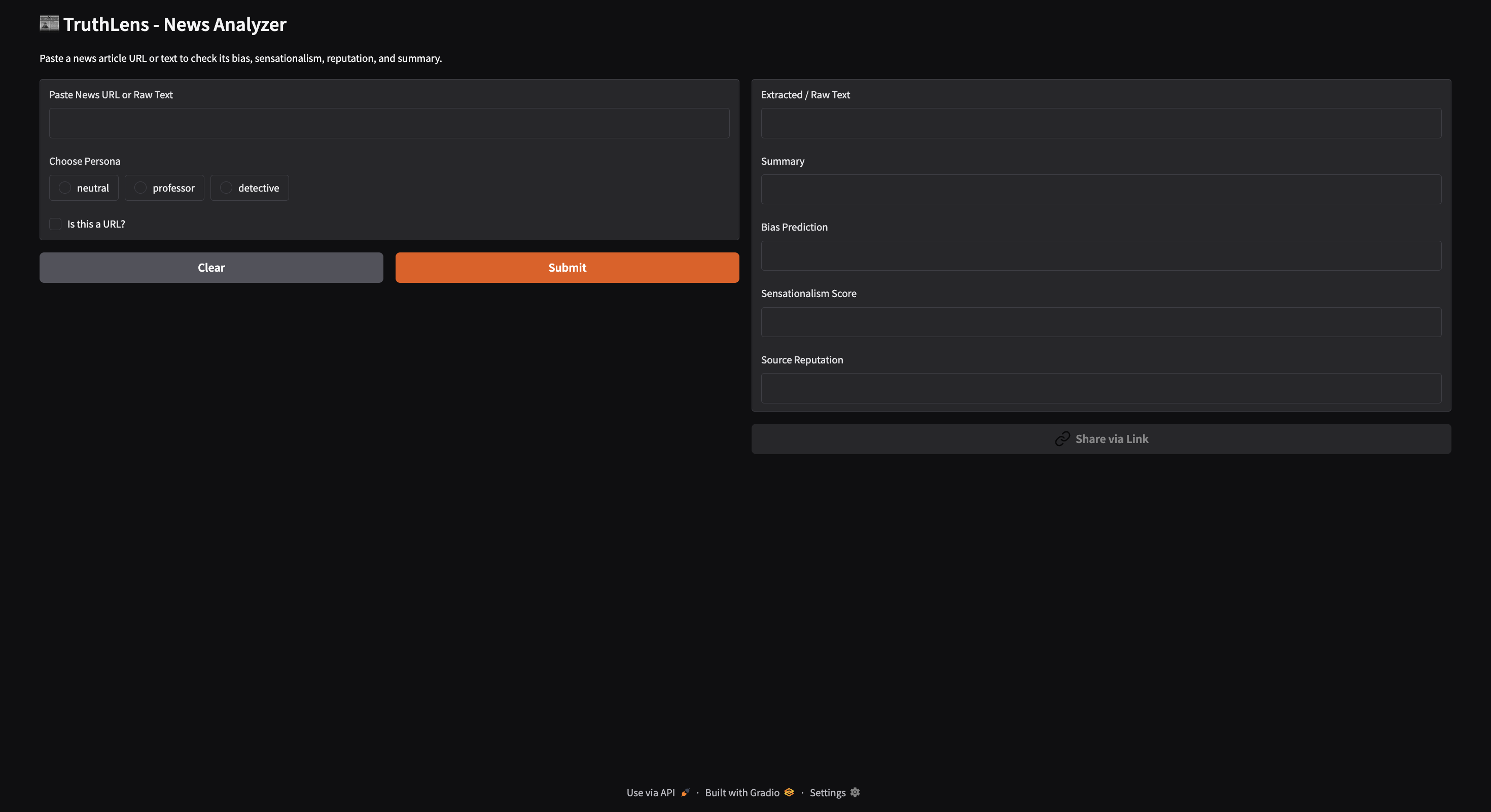Open the Settings link in the footer
The image size is (1491, 812).
click(x=827, y=793)
